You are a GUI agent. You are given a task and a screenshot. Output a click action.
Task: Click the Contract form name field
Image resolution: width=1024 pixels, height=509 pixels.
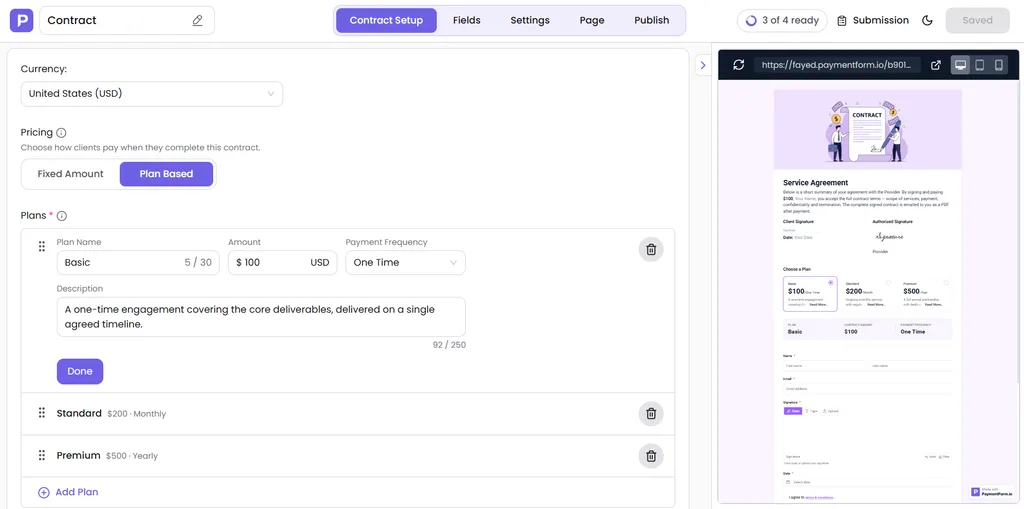click(x=127, y=20)
